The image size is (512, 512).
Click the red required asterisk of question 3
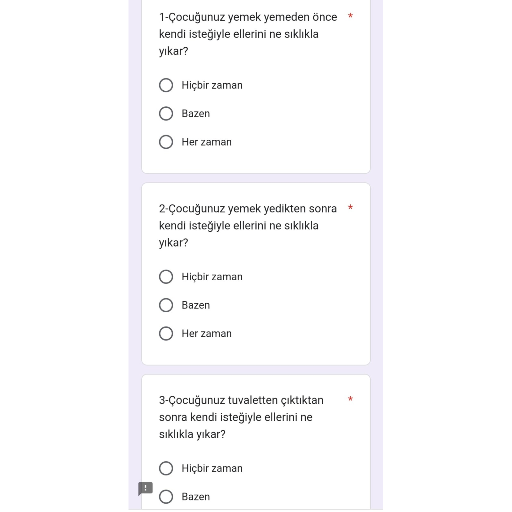click(350, 399)
